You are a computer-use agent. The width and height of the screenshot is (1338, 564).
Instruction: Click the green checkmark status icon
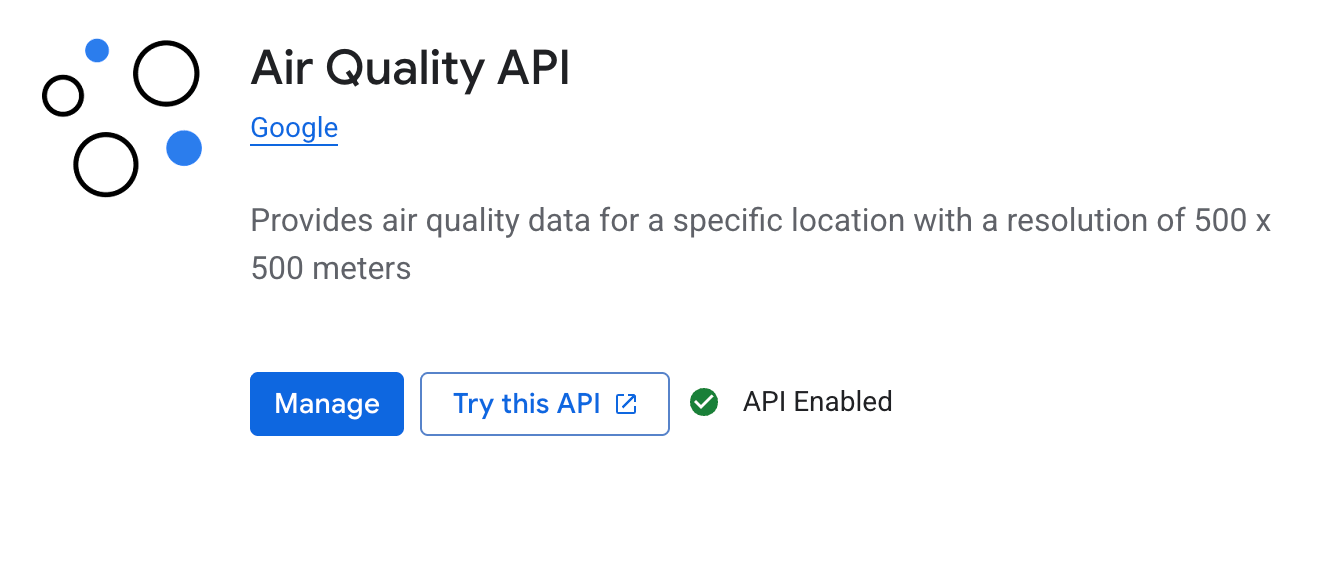pos(704,402)
